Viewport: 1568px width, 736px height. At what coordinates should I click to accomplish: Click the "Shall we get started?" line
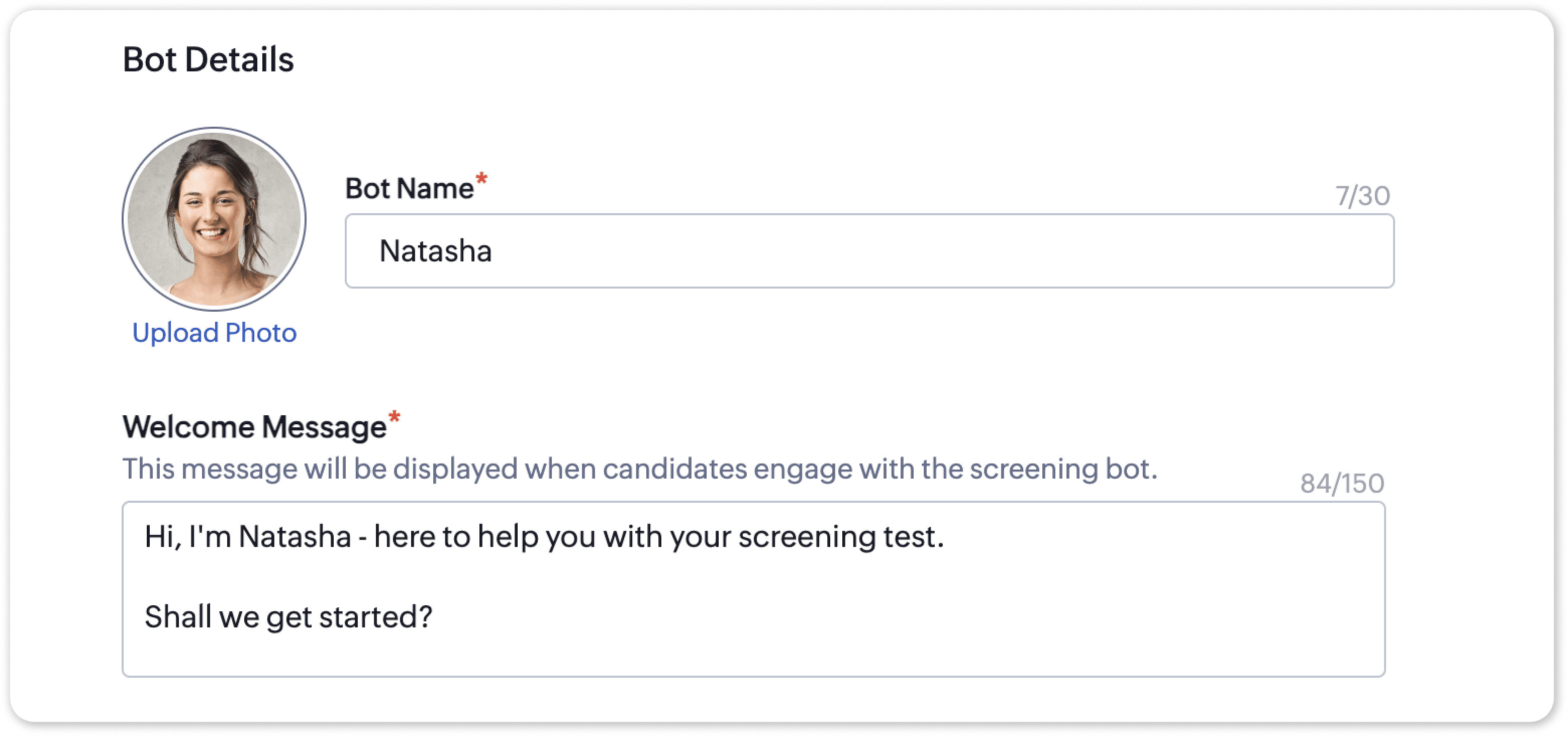(288, 617)
